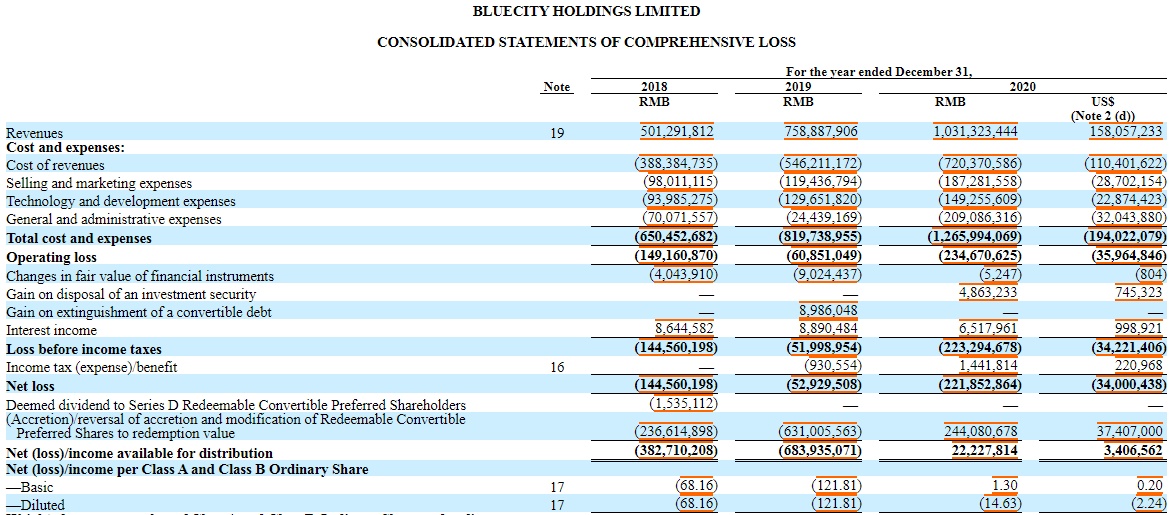Select gain on disposal US$ 745,323
Viewport: 1176px width, 515px height.
coord(1138,293)
